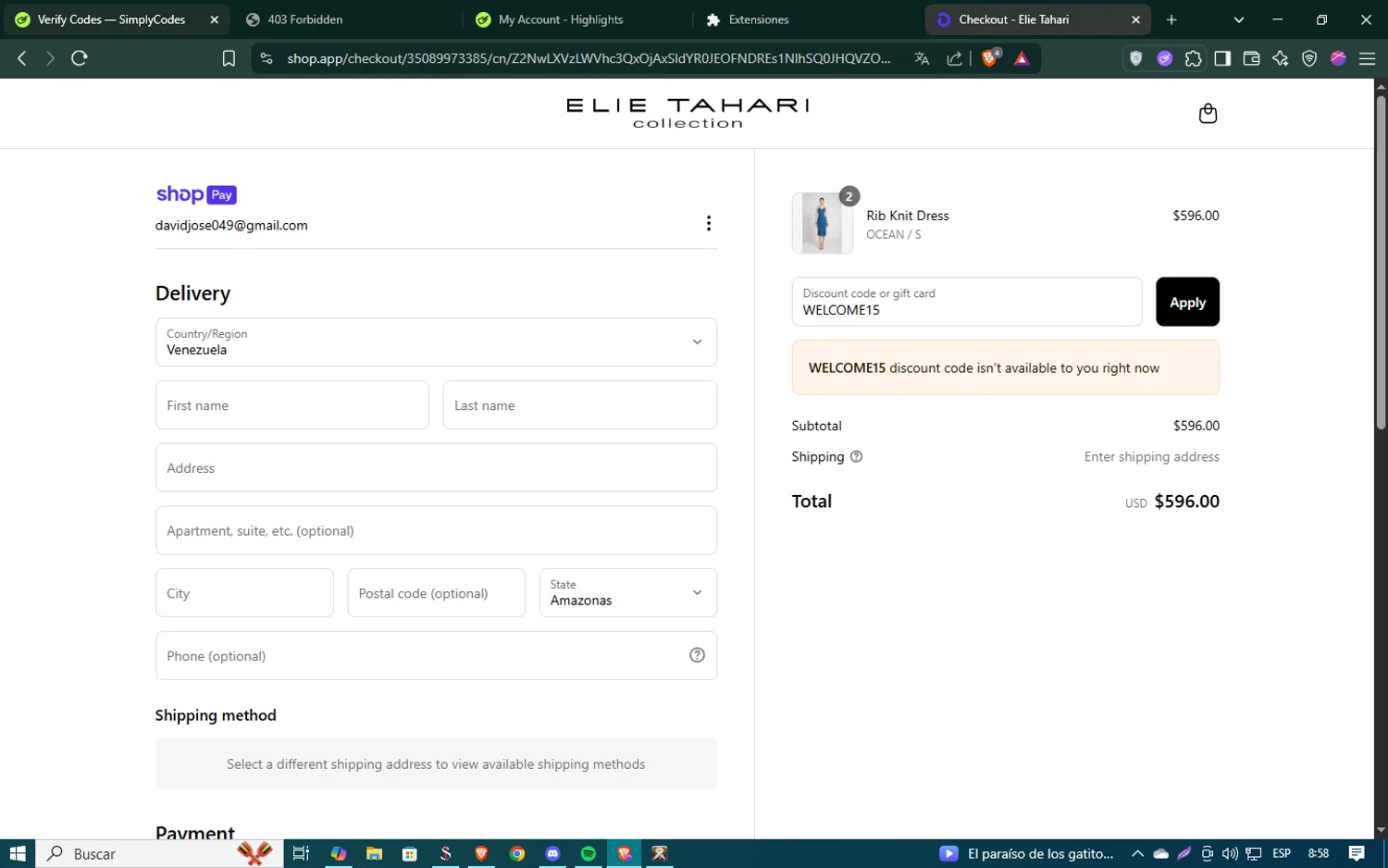Bookmark this page icon
Screen dimensions: 1388x868
pyautogui.click(x=229, y=58)
